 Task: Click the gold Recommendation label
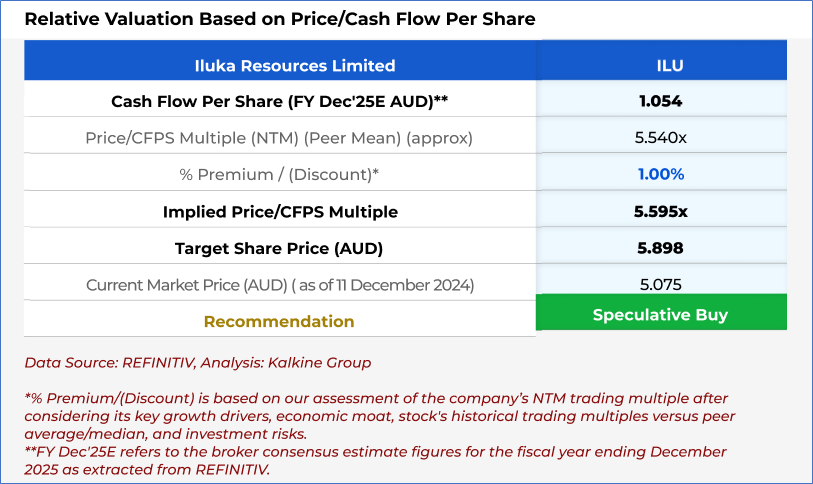coord(279,322)
